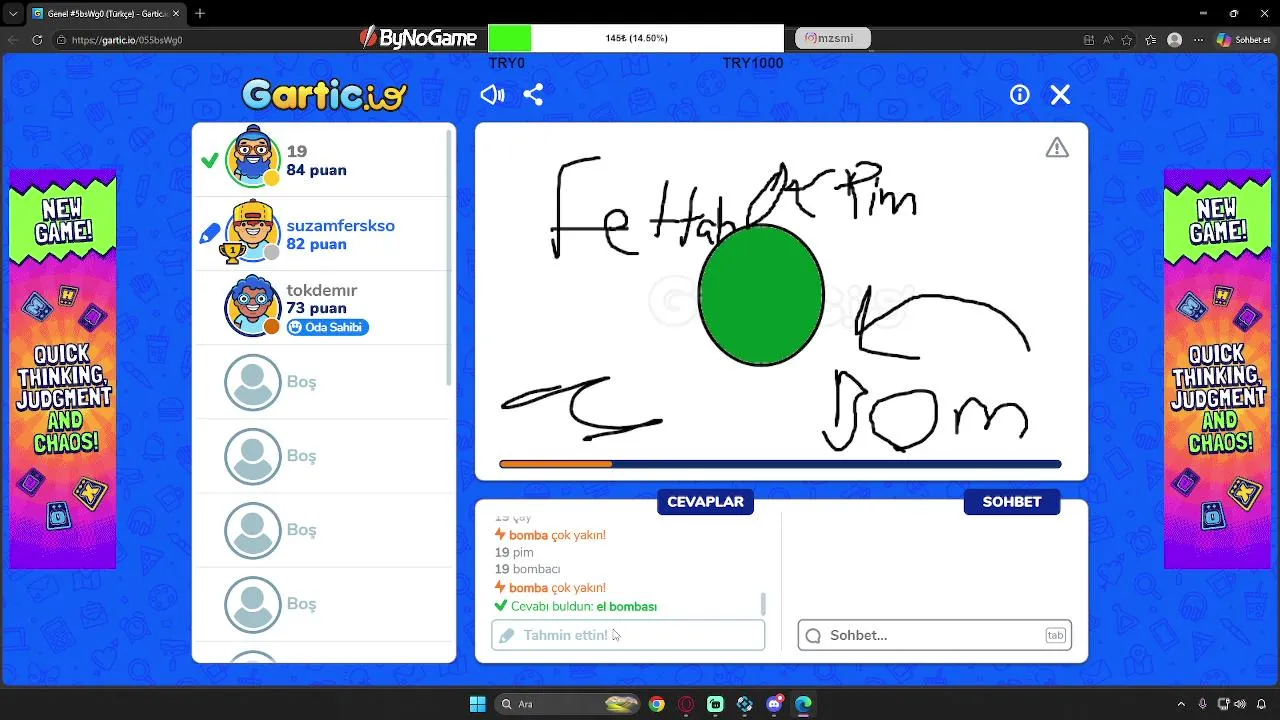Open browser more options menu

(1198, 40)
